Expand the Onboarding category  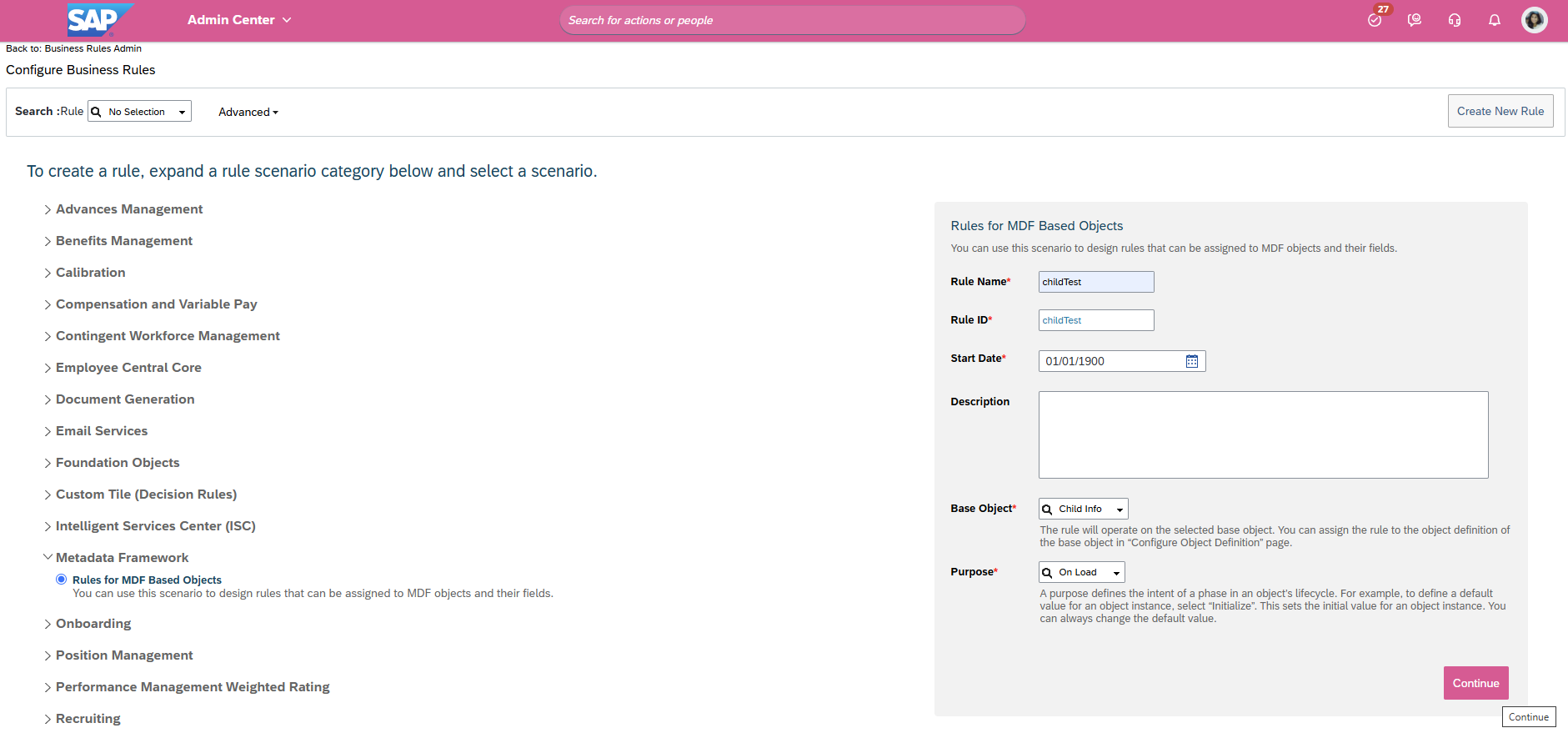[88, 624]
